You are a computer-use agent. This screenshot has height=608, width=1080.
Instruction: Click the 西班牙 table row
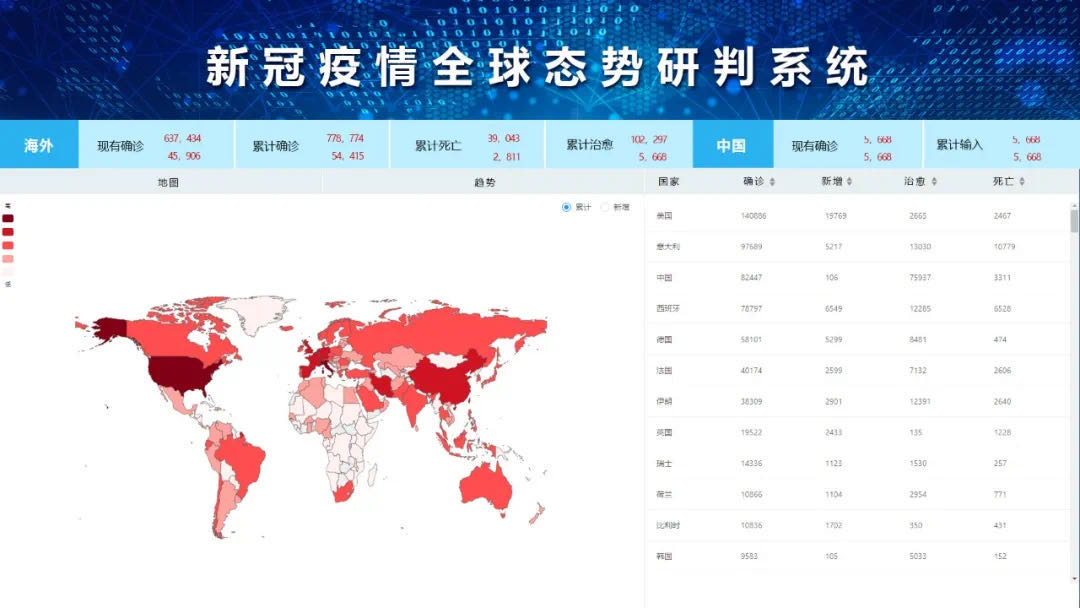click(850, 309)
